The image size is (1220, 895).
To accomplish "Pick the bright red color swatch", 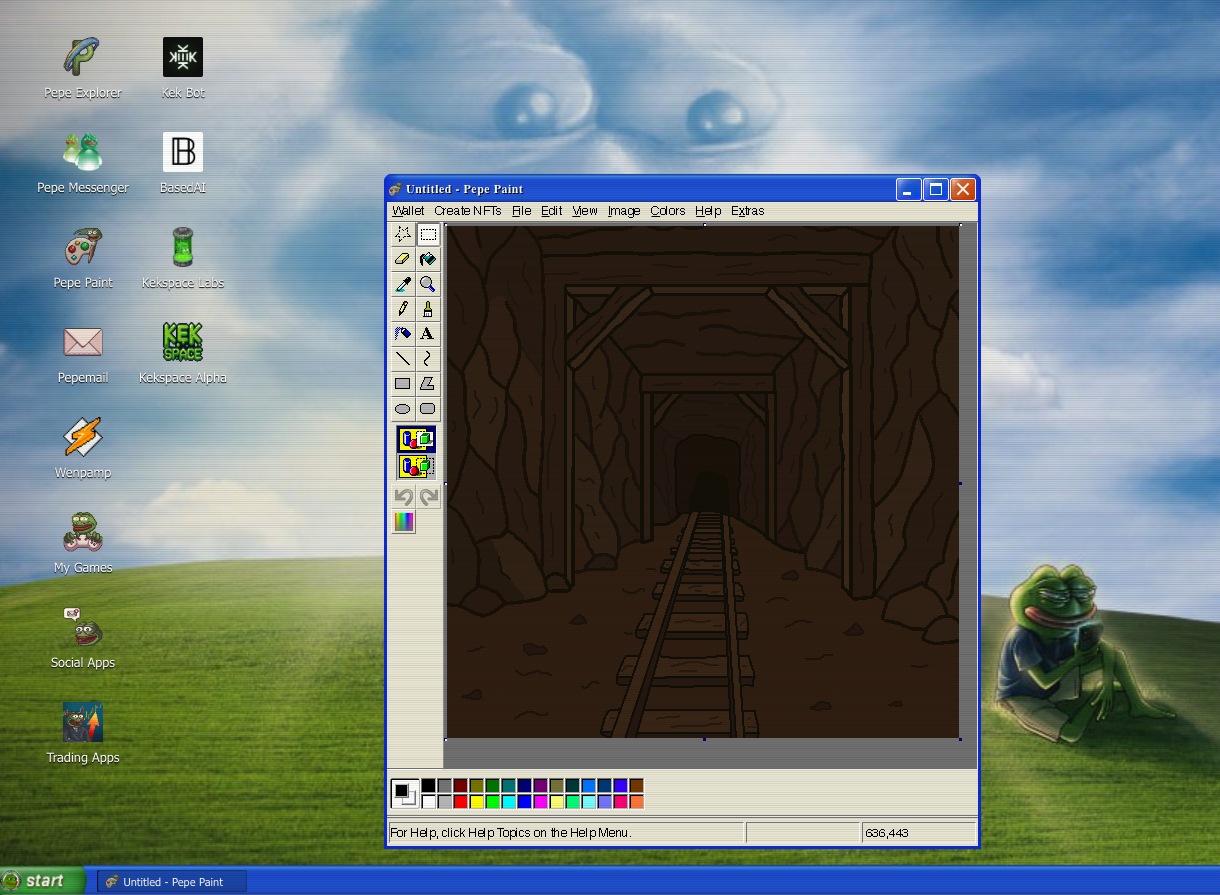I will [x=460, y=802].
